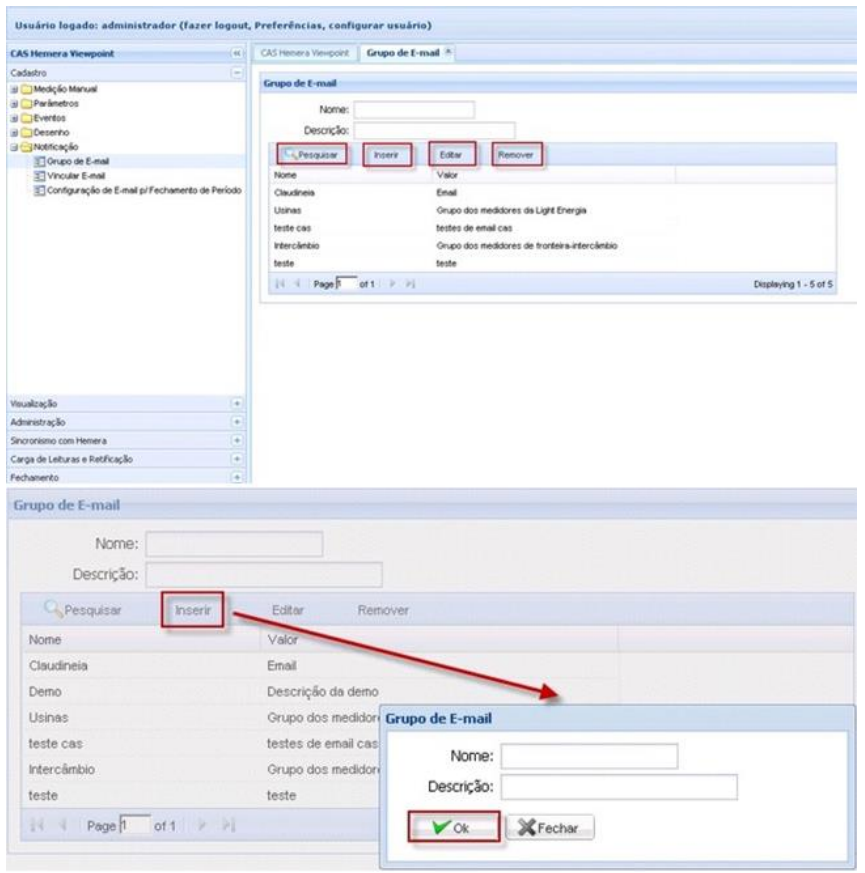Click Remover in the upper grid toolbar
The width and height of the screenshot is (865, 873).
(x=516, y=155)
